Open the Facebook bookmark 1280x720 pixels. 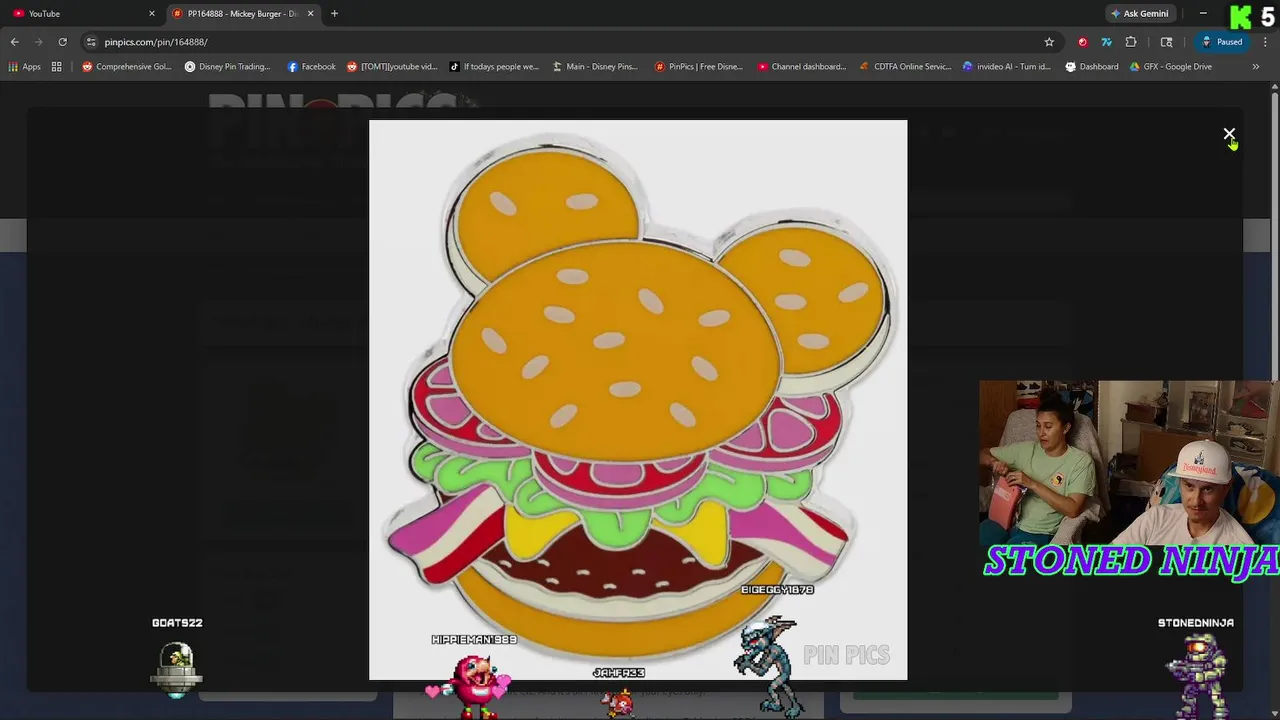pos(311,67)
